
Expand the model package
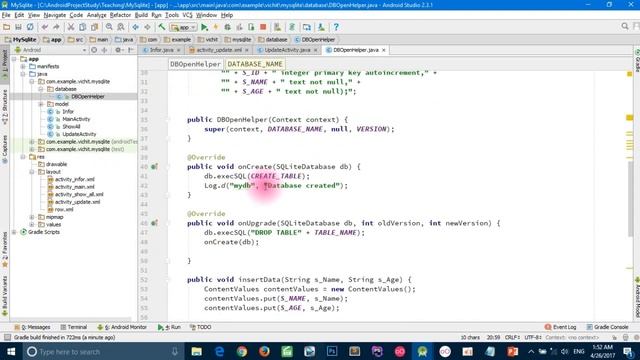(x=41, y=104)
